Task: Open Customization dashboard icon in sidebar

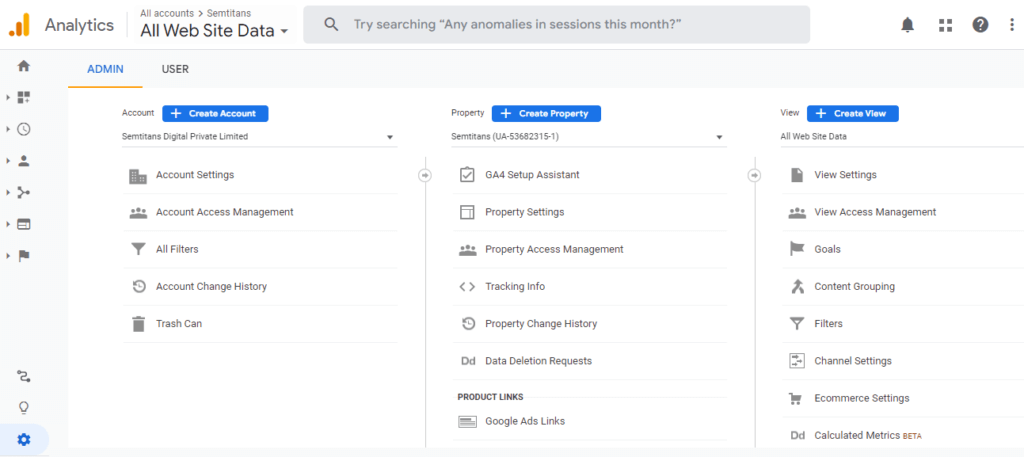Action: pyautogui.click(x=24, y=97)
